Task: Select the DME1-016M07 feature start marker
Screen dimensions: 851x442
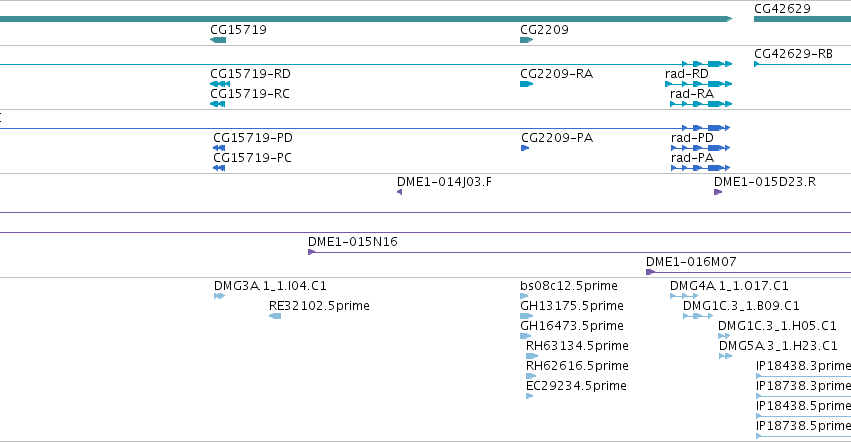Action: click(650, 272)
